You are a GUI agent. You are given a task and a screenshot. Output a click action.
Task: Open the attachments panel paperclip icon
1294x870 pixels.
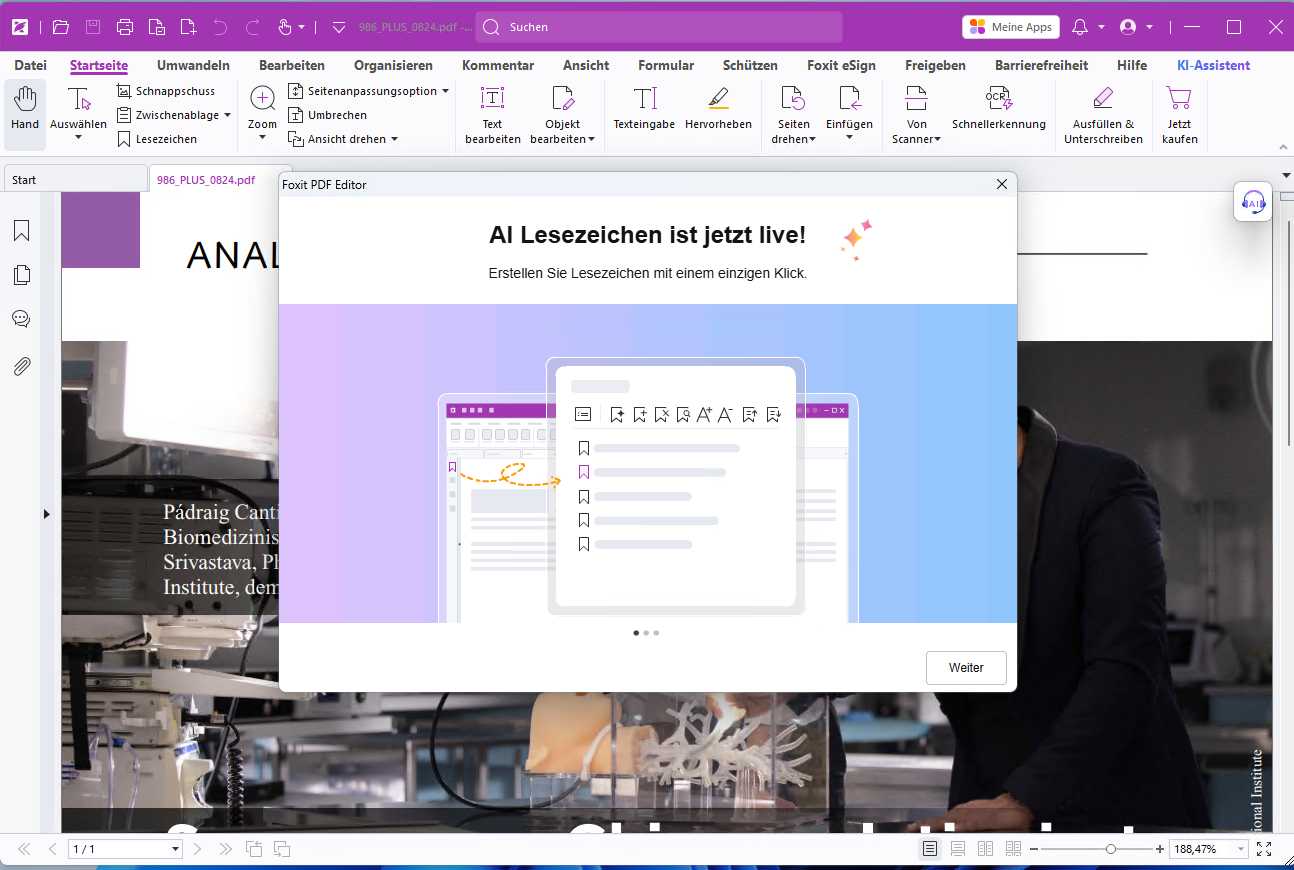pos(21,366)
